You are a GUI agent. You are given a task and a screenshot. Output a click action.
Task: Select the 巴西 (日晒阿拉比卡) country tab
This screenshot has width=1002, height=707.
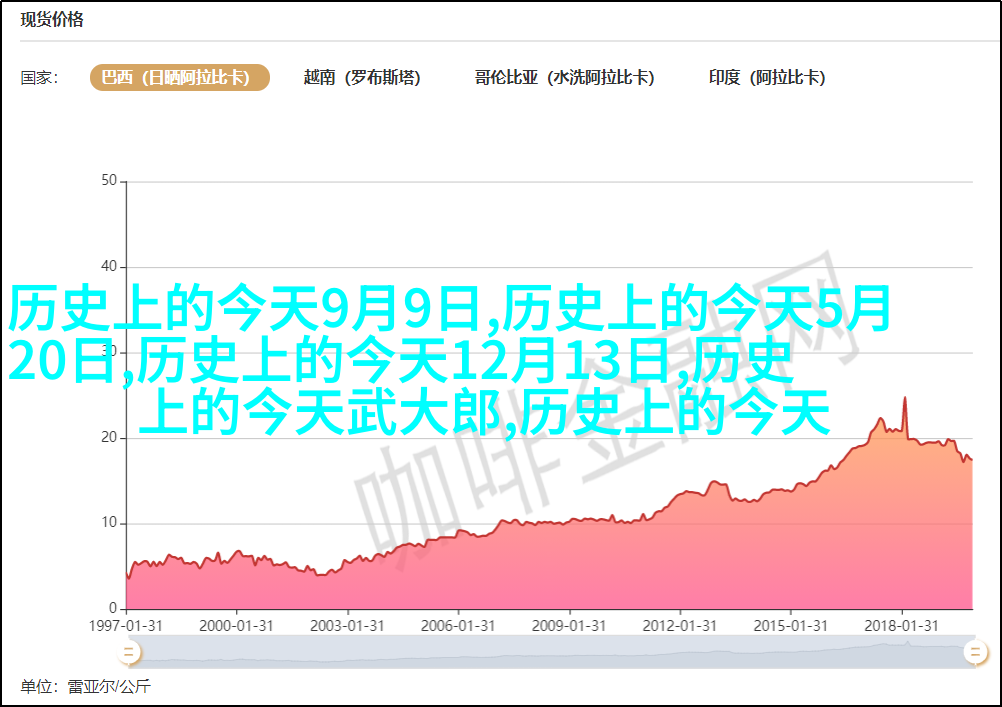(180, 77)
